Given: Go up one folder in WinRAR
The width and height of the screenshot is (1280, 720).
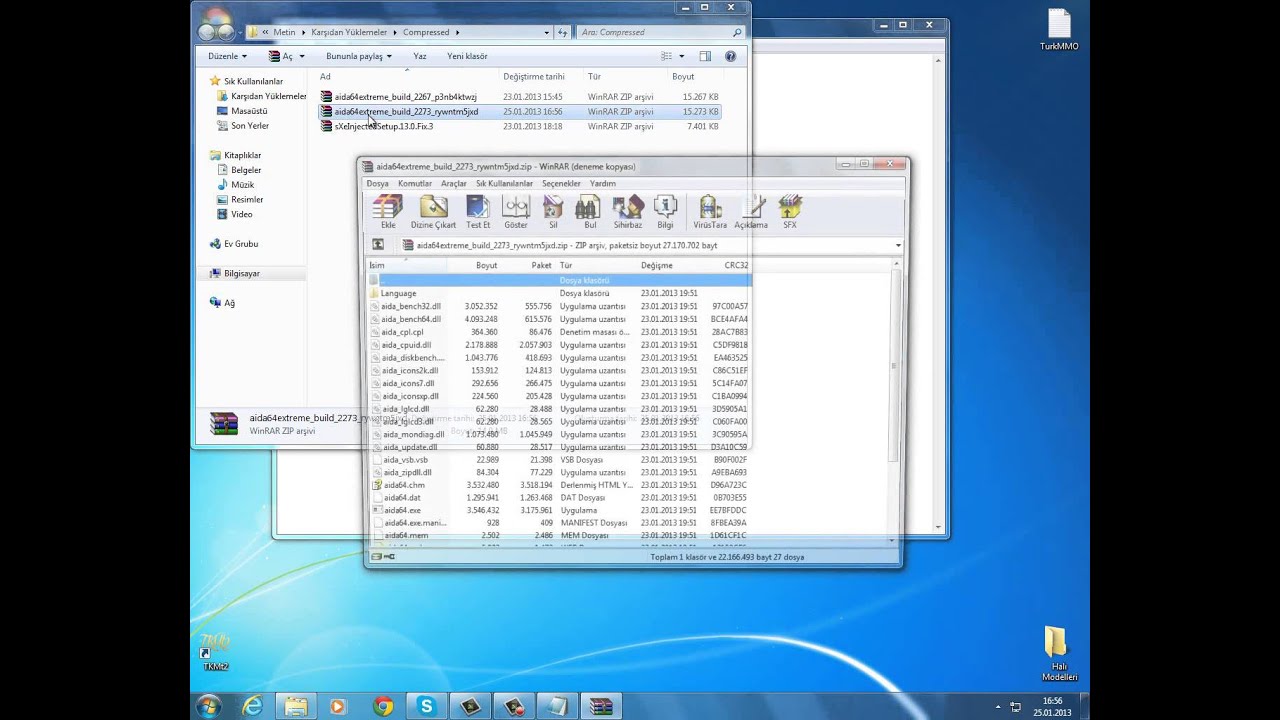Looking at the screenshot, I should [378, 244].
